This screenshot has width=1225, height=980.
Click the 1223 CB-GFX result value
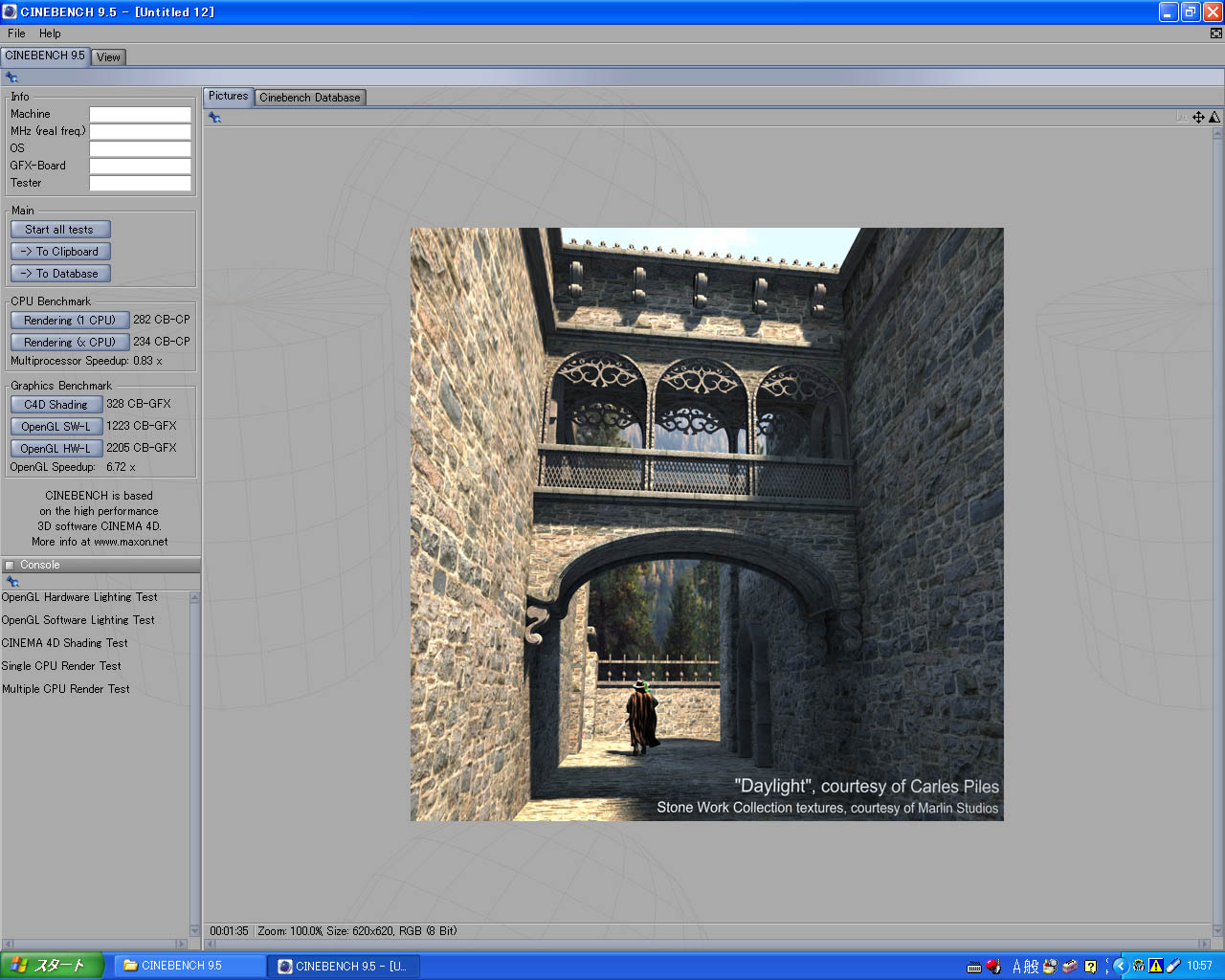[142, 426]
